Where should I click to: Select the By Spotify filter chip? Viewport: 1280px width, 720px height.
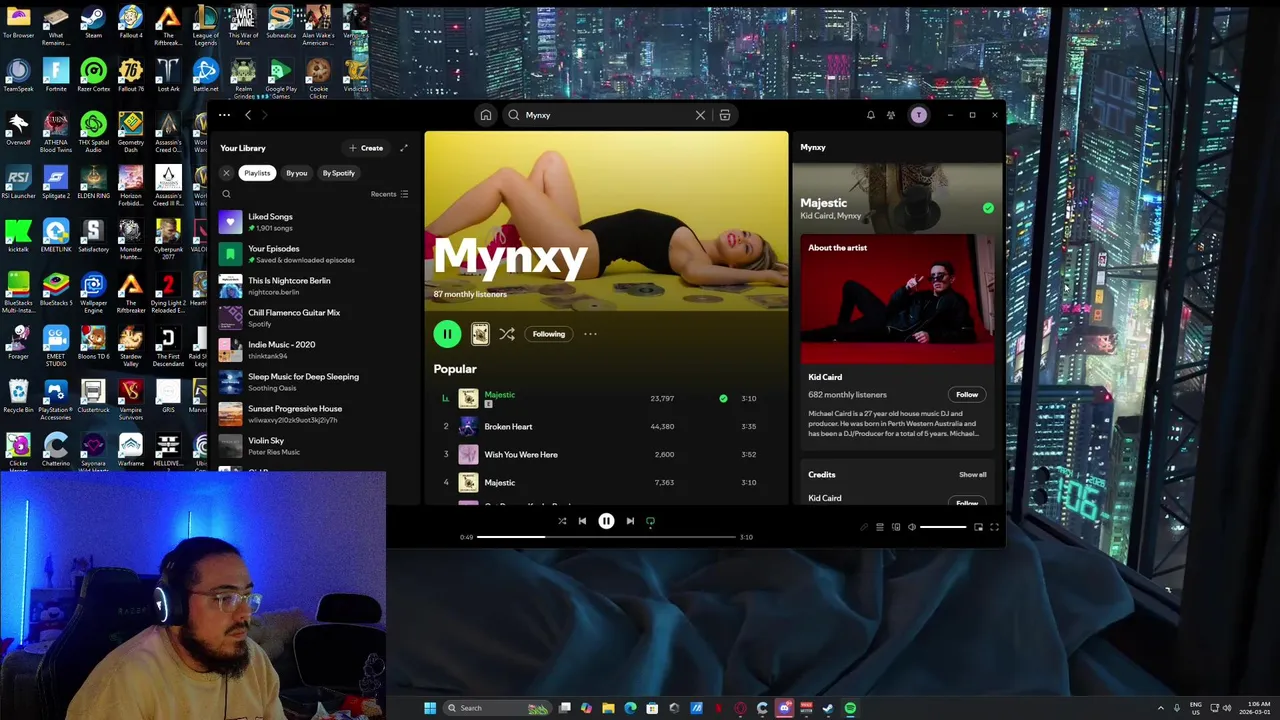(338, 173)
